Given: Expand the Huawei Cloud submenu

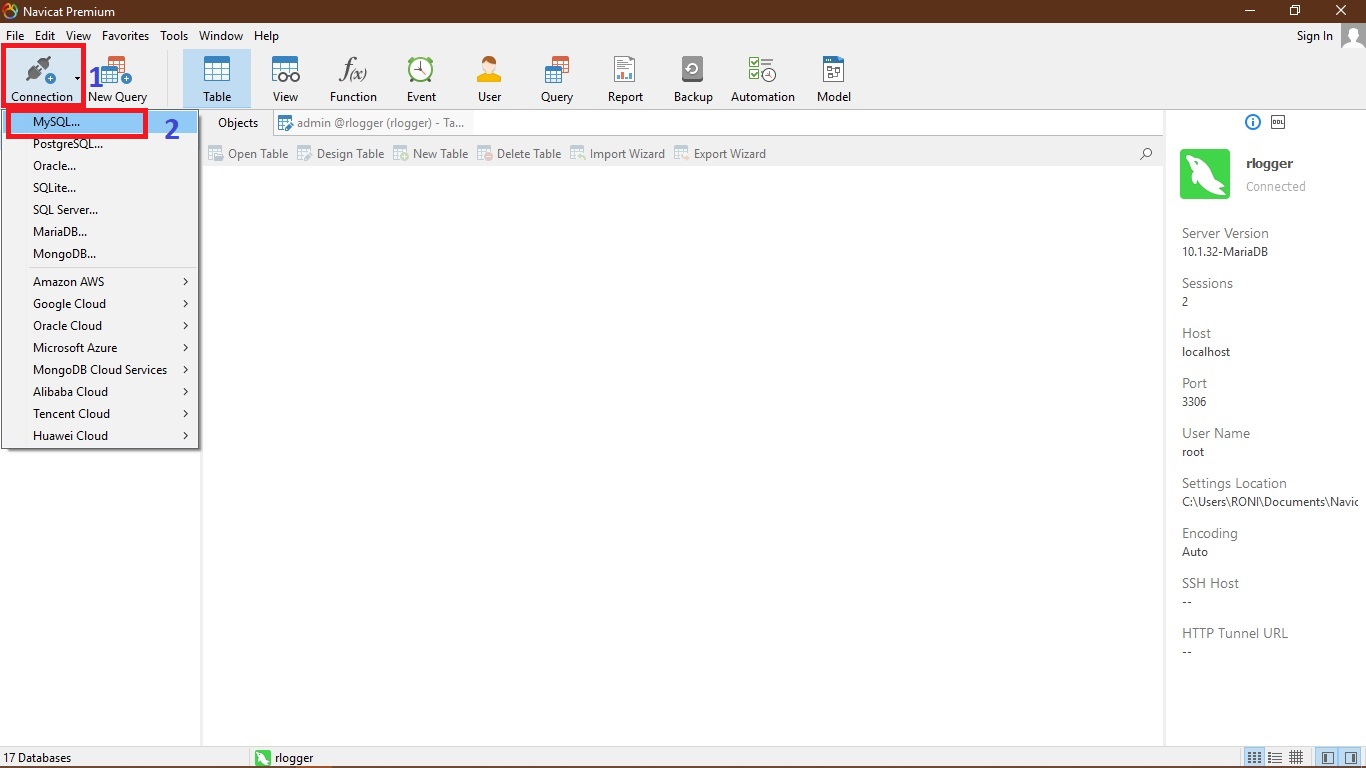Looking at the screenshot, I should [x=100, y=436].
